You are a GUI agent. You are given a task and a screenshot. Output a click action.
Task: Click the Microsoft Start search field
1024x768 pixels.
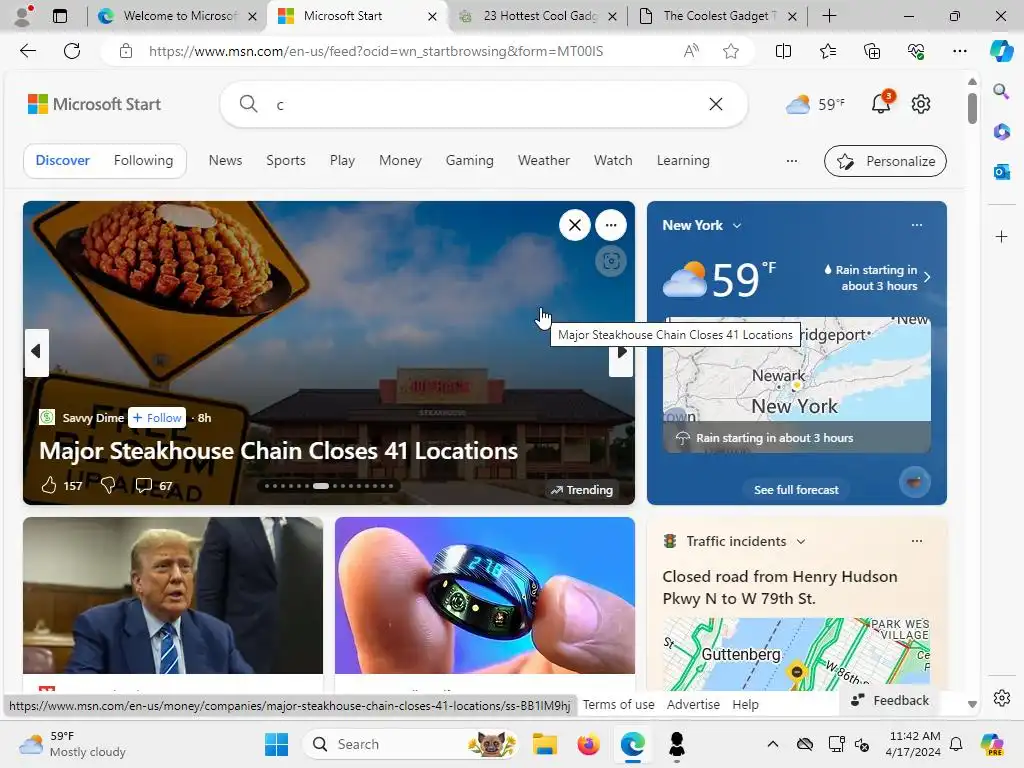tap(483, 104)
